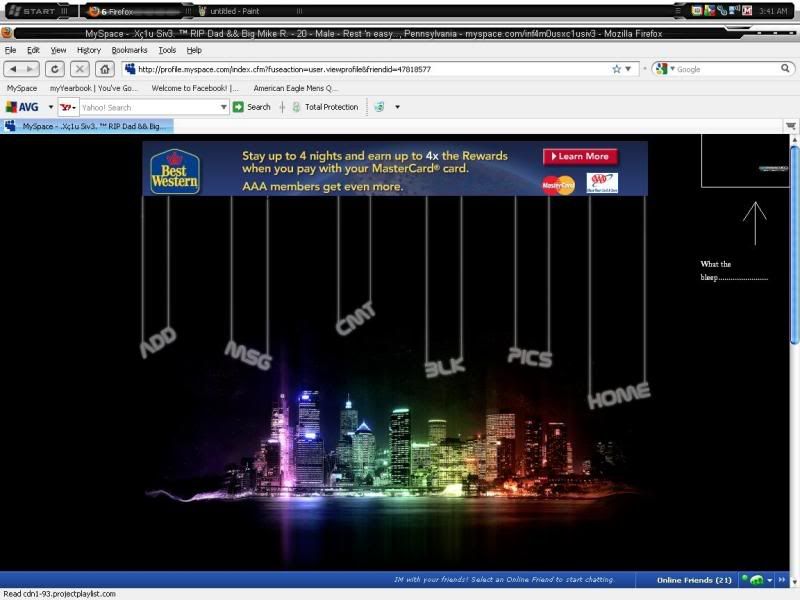Click the AVG toolbar logo
Viewport: 800px width, 600px height.
coord(22,107)
